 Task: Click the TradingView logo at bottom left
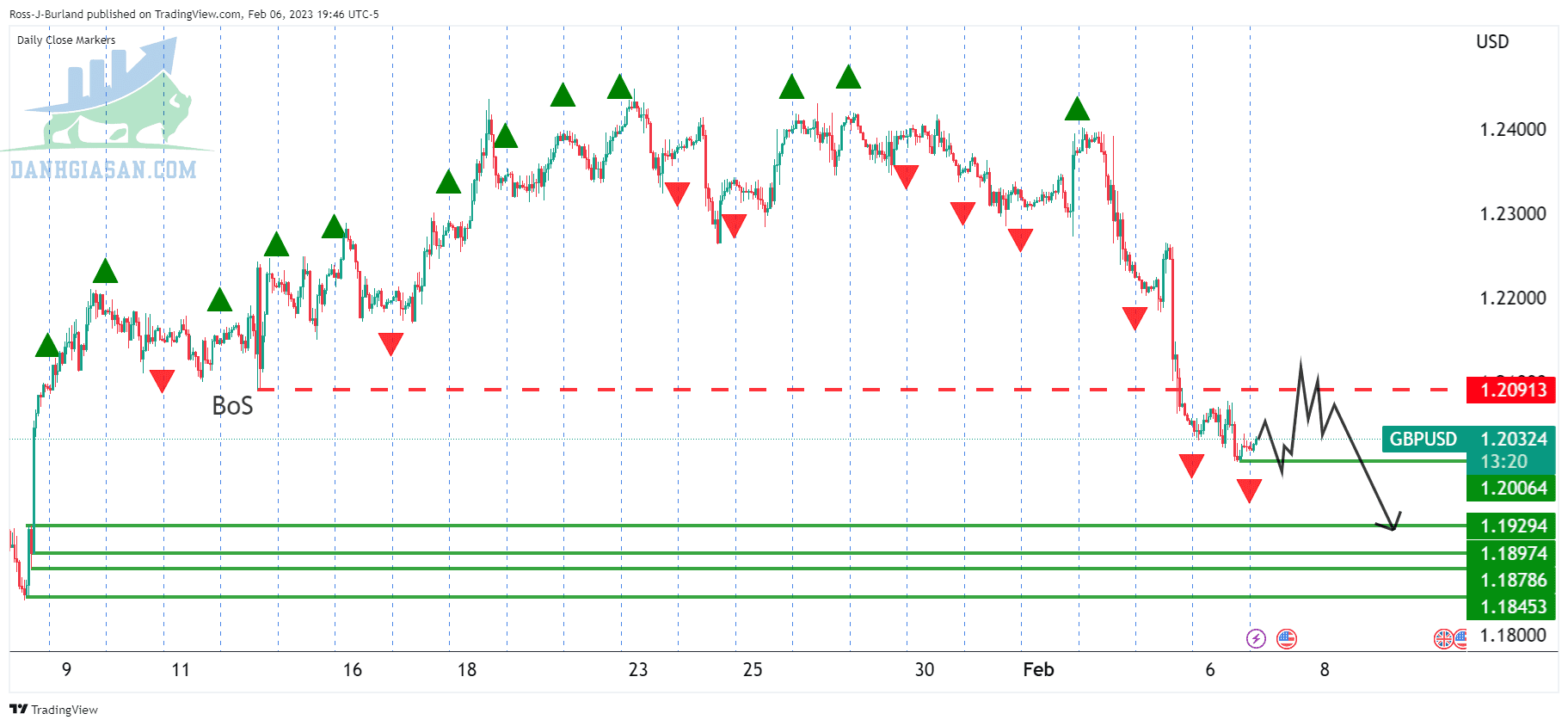coord(54,710)
